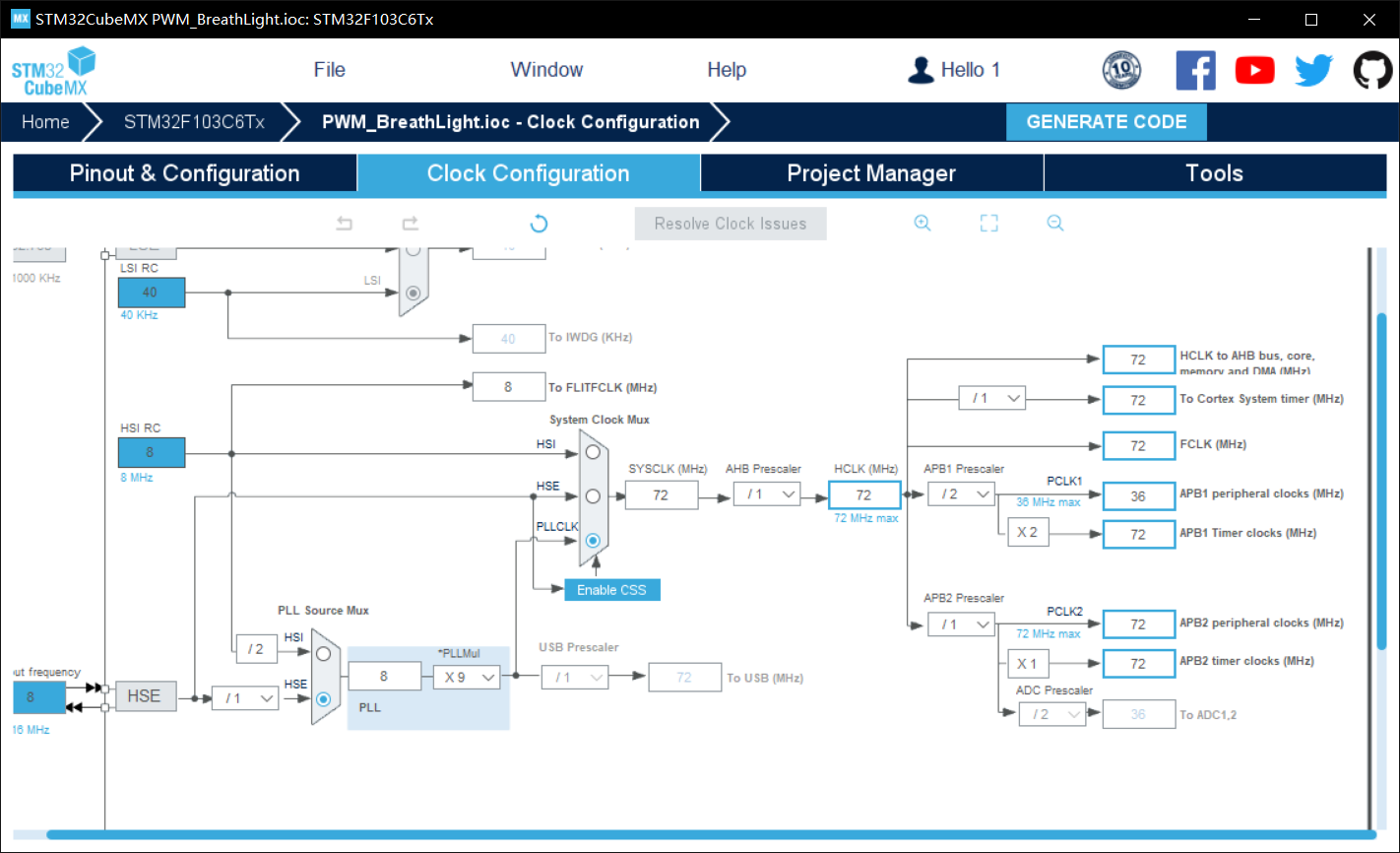1400x853 pixels.
Task: Open the Facebook page icon
Action: pyautogui.click(x=1195, y=70)
